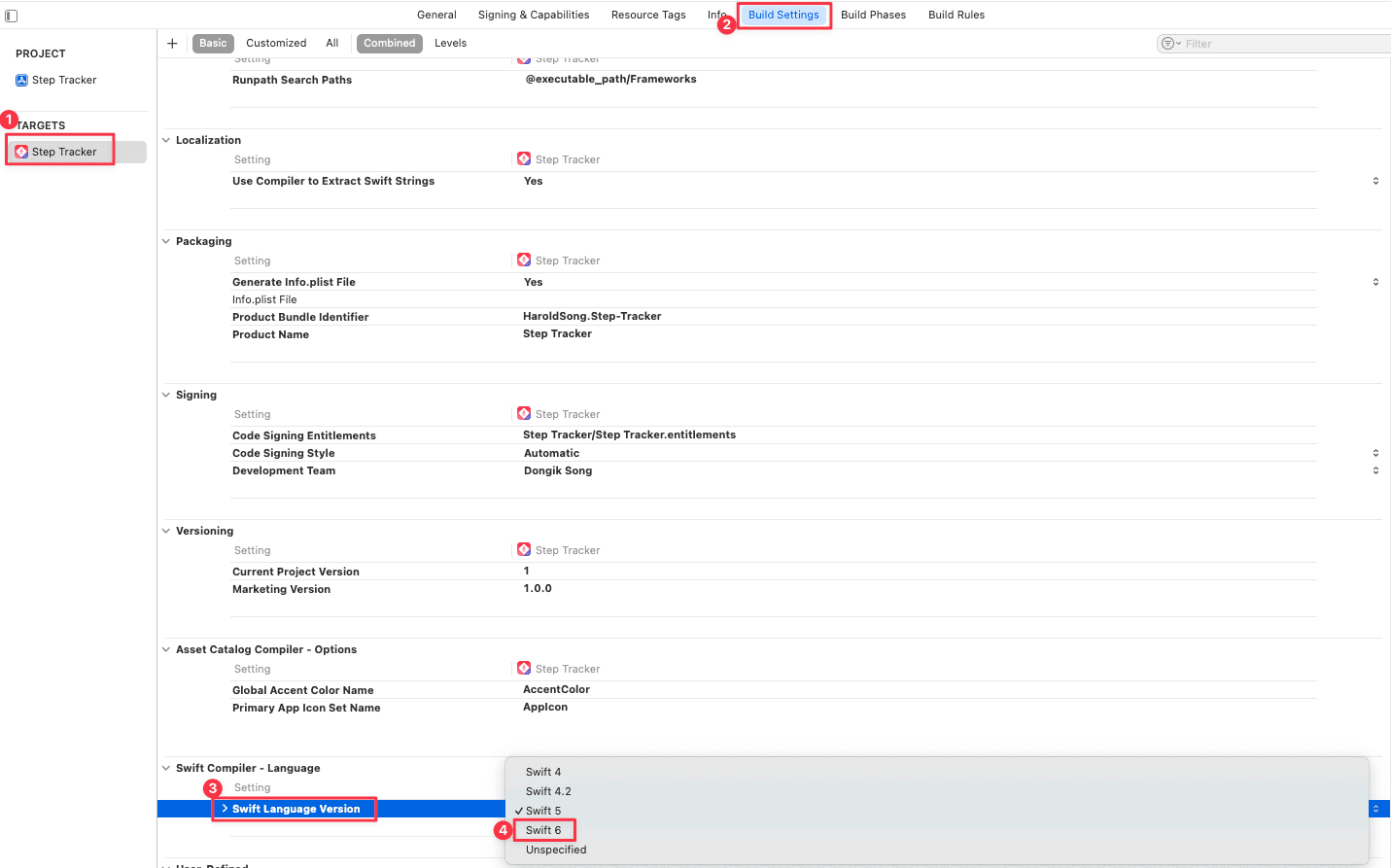Image resolution: width=1391 pixels, height=868 pixels.
Task: Click the Step Tracker target icon in Localization header
Action: tap(524, 158)
